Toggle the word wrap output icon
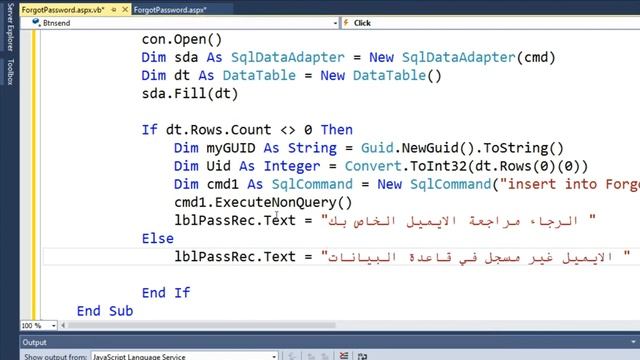Screen dimensions: 640x360 pos(362,356)
